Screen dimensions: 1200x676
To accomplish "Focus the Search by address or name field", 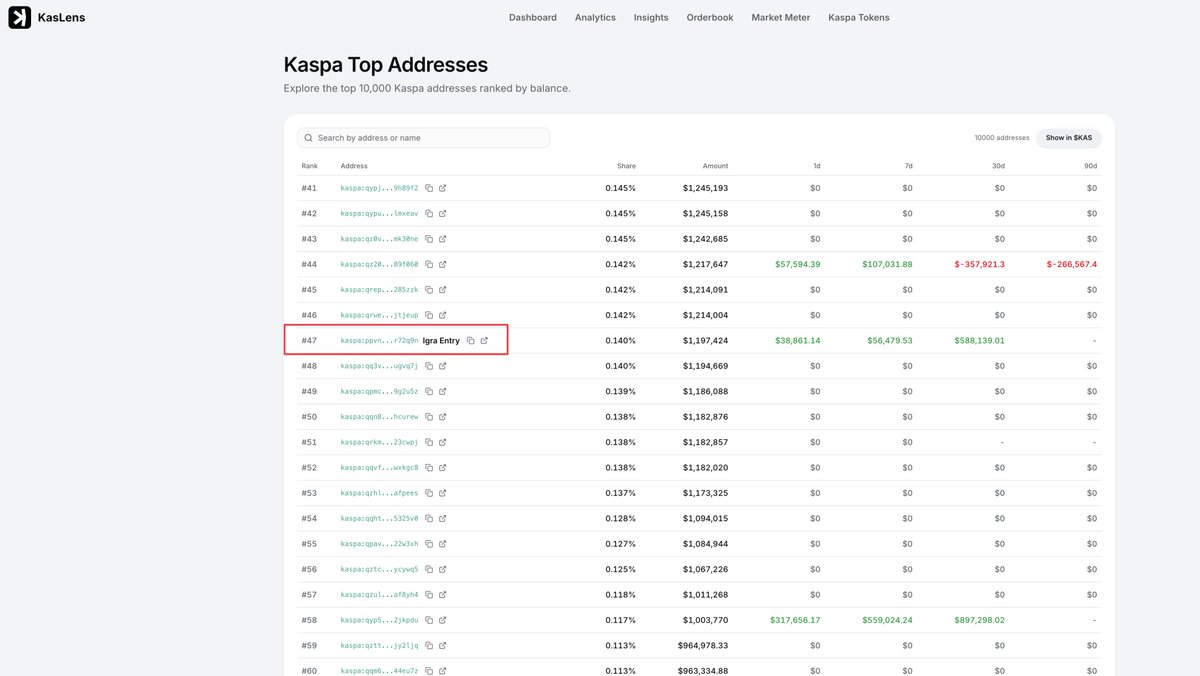I will 423,138.
